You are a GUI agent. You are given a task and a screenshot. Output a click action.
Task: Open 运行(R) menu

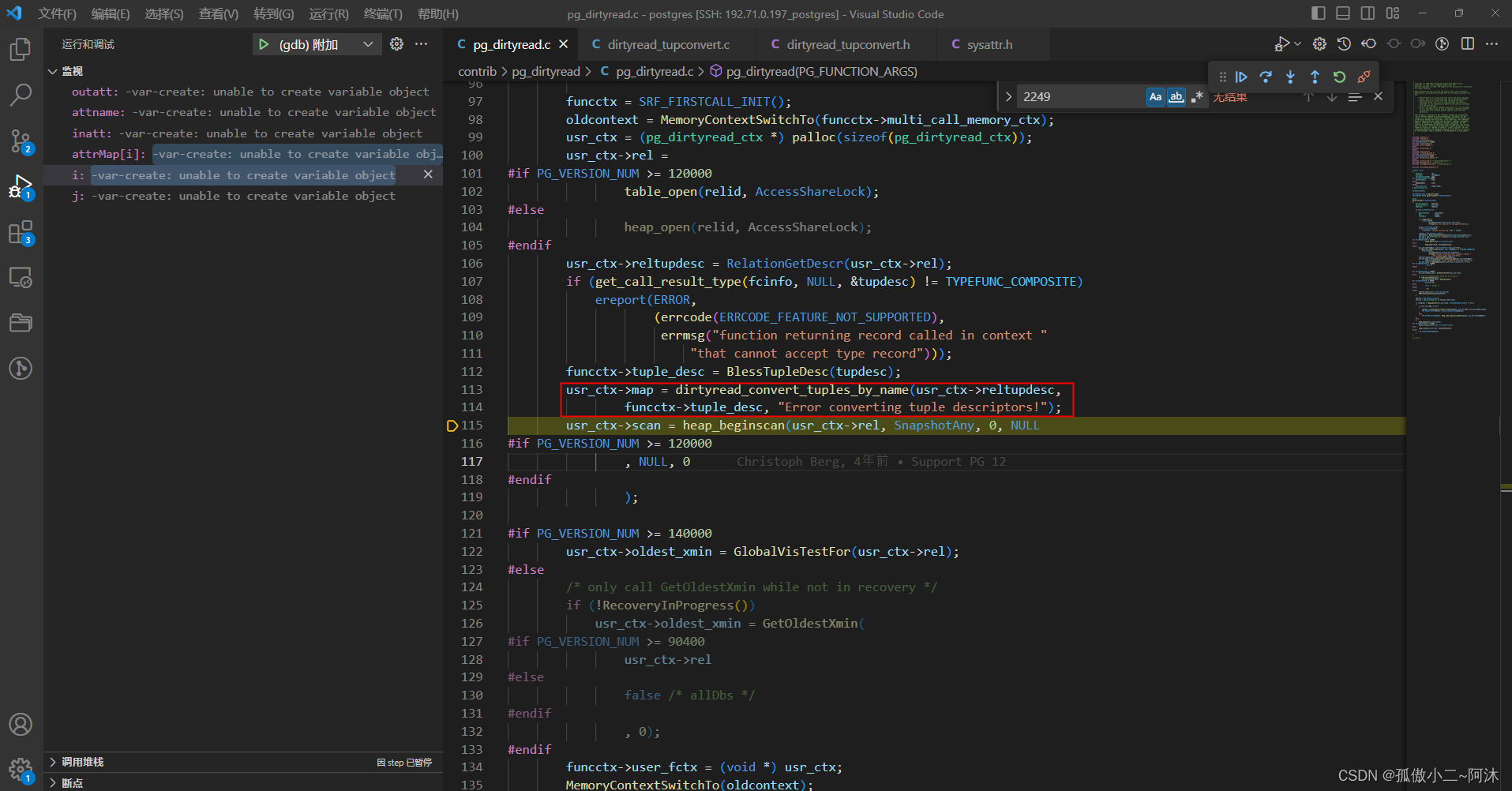(x=328, y=13)
